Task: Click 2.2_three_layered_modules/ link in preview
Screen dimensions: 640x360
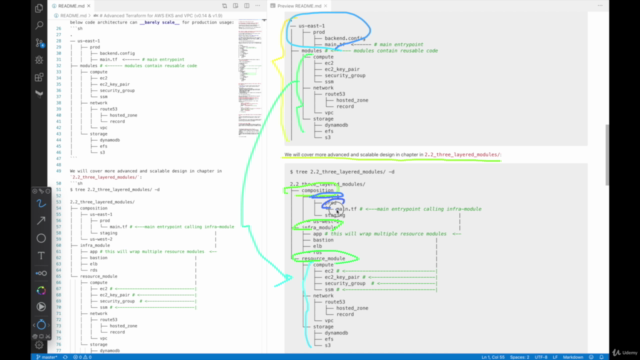Action: (x=462, y=155)
